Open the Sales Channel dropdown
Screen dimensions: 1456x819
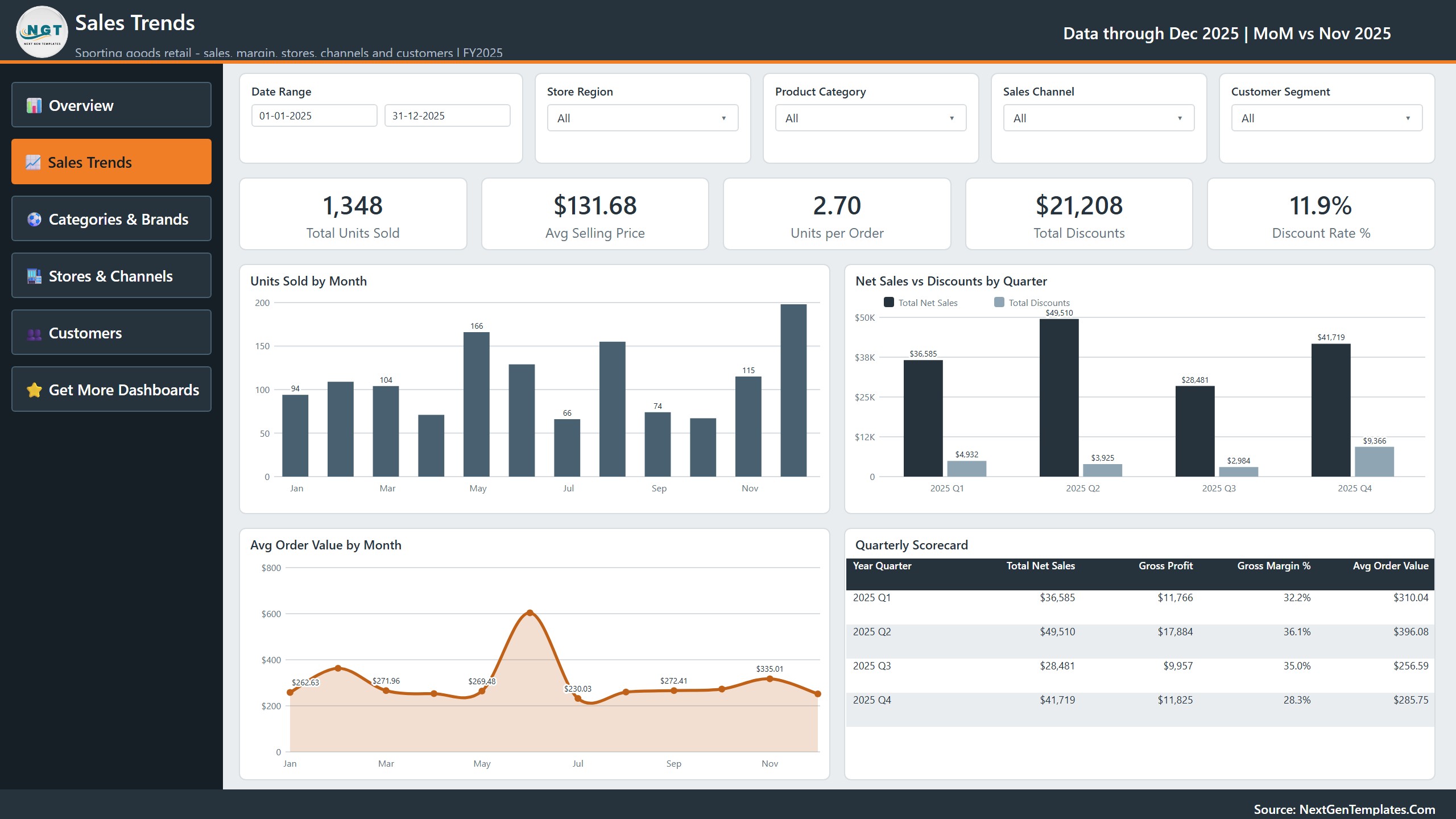tap(1099, 118)
